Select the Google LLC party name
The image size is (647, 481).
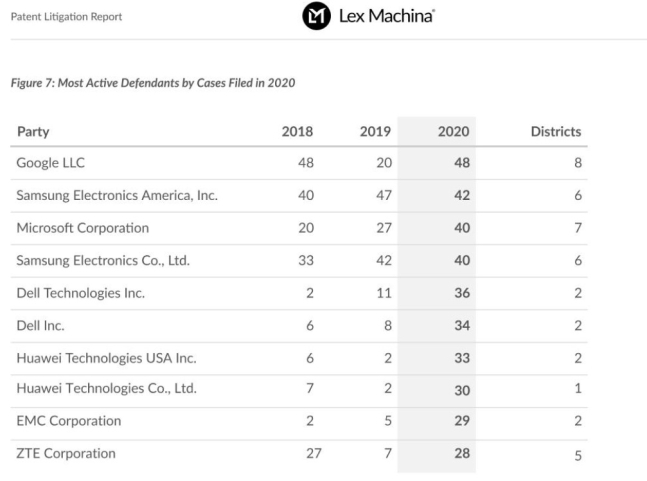tap(53, 163)
